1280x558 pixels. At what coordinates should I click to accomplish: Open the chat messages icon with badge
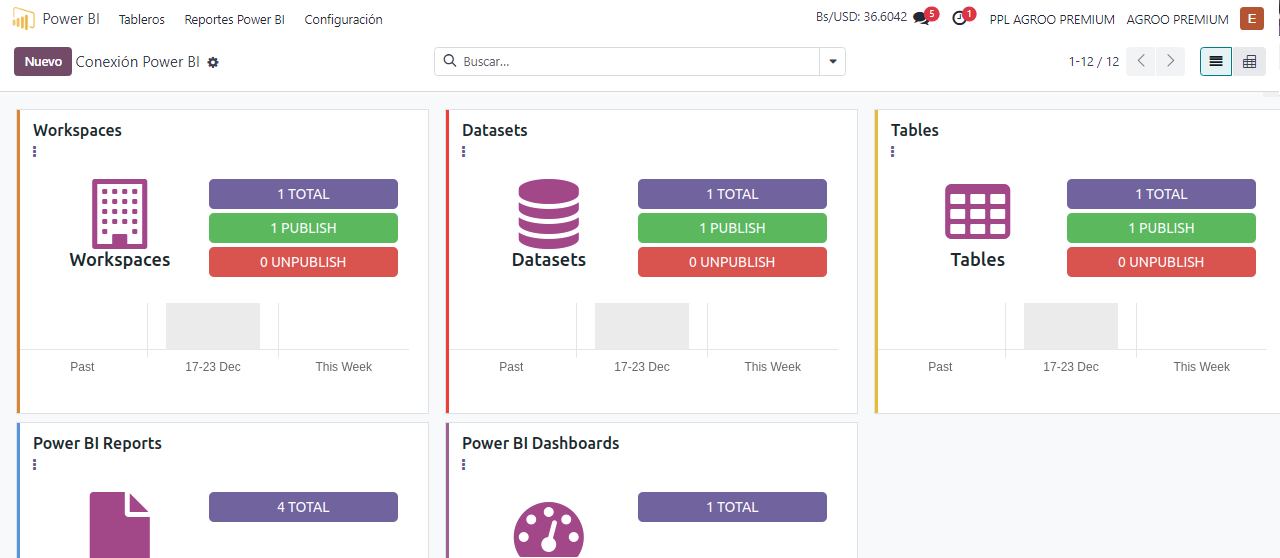point(921,19)
